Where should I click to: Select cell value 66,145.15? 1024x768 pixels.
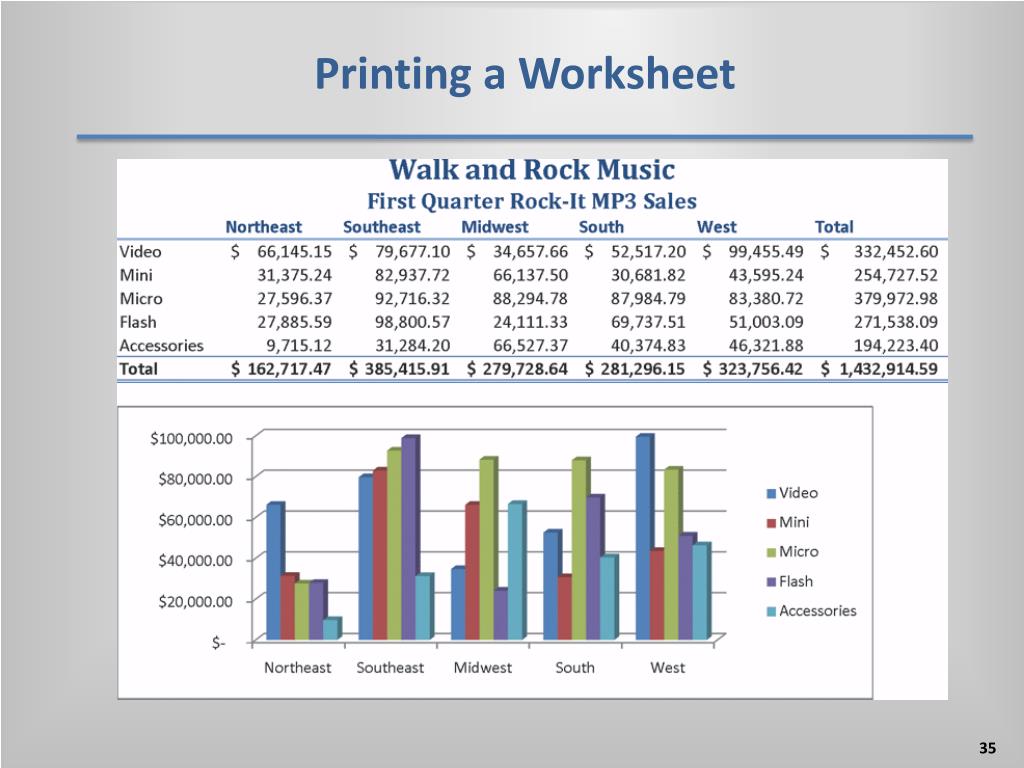pos(294,251)
